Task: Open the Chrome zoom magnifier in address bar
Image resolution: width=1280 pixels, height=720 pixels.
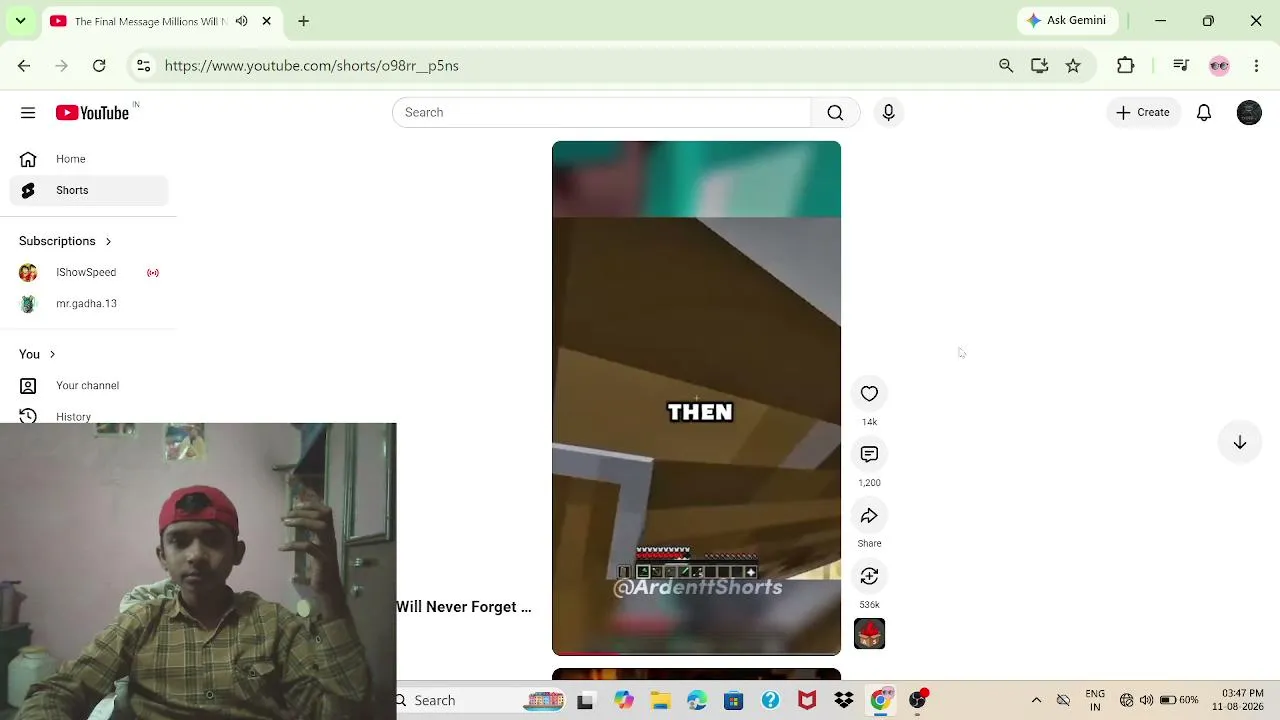Action: tap(1006, 66)
